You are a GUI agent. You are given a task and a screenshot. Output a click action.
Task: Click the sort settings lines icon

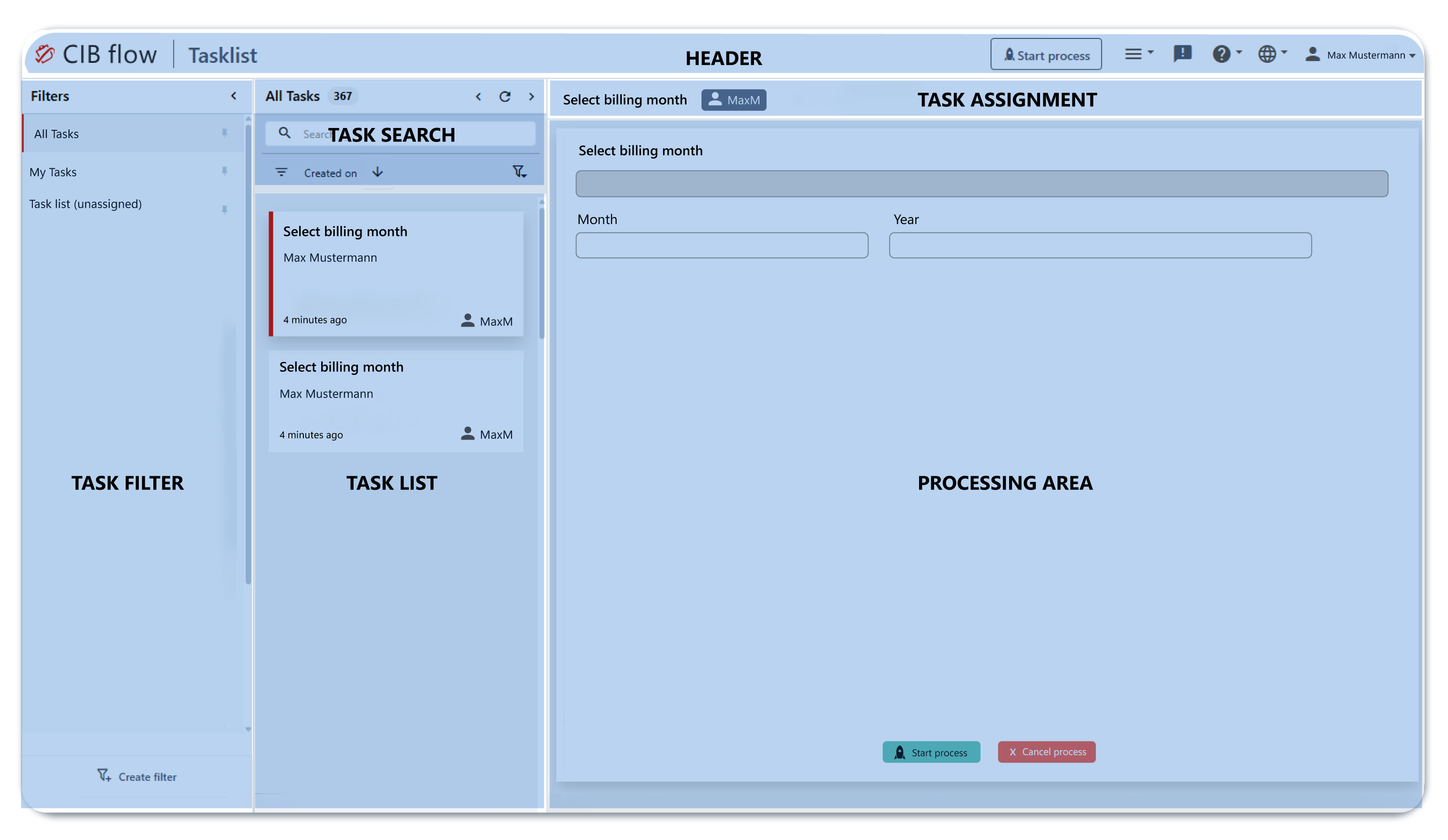(x=281, y=172)
